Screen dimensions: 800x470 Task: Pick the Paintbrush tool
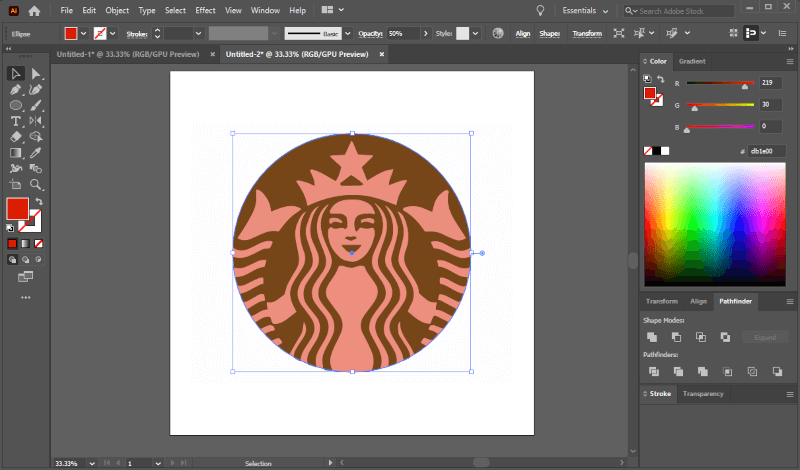pos(36,106)
